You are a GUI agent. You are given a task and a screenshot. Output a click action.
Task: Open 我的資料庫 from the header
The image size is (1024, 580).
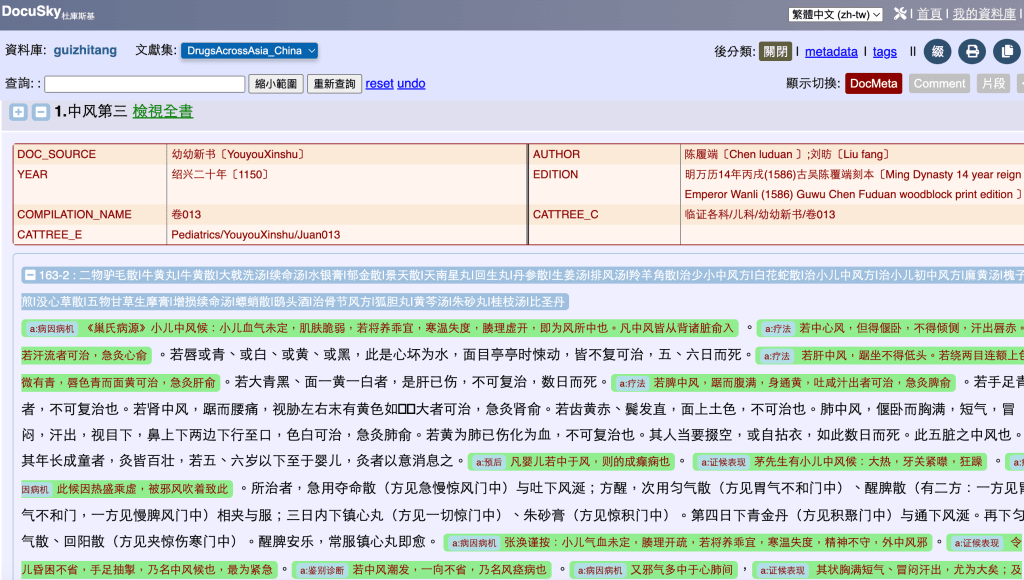click(x=983, y=14)
